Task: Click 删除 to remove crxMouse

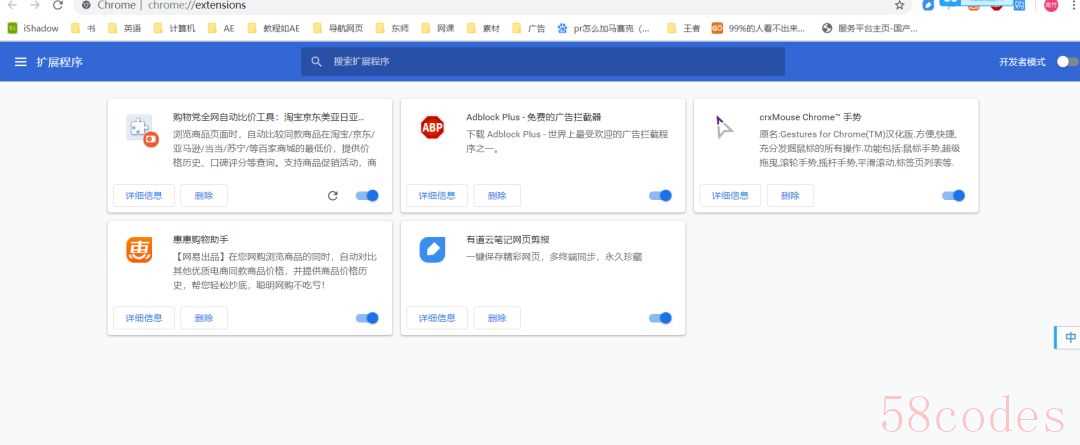Action: [789, 196]
